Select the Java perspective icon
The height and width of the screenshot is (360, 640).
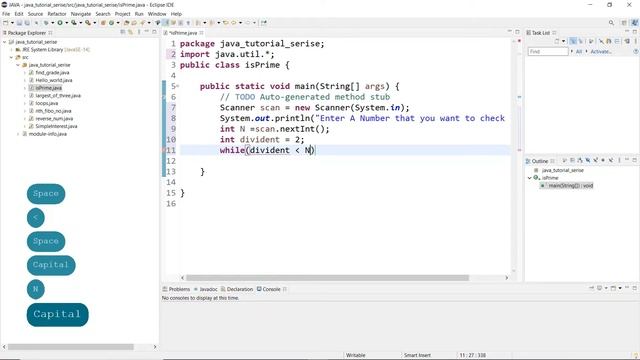click(635, 23)
